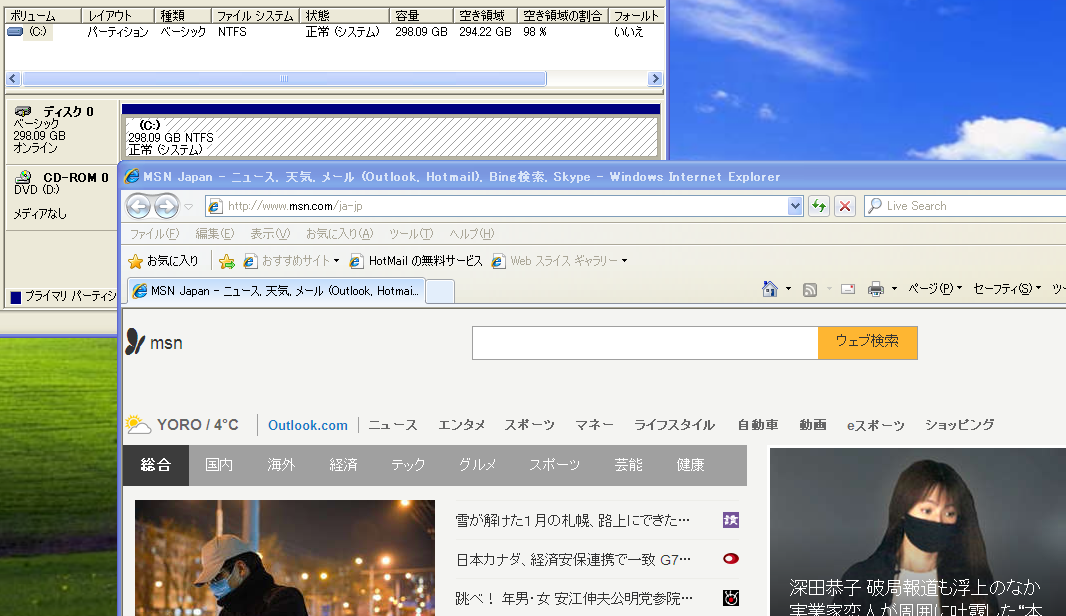
Task: Expand the セーフティ(S) dropdown menu
Action: click(x=1006, y=289)
